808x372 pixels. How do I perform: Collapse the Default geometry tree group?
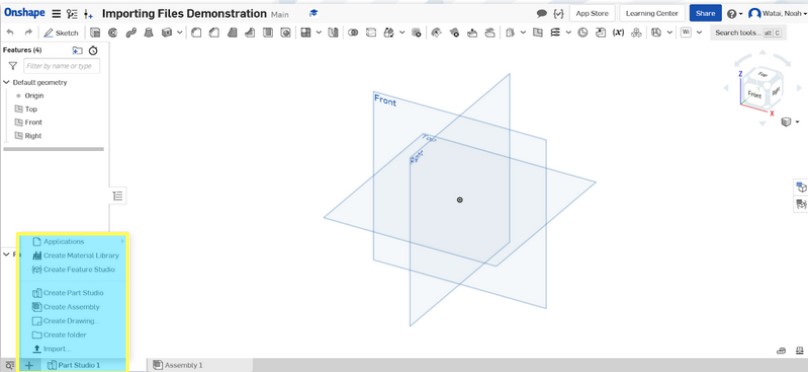[x=6, y=82]
